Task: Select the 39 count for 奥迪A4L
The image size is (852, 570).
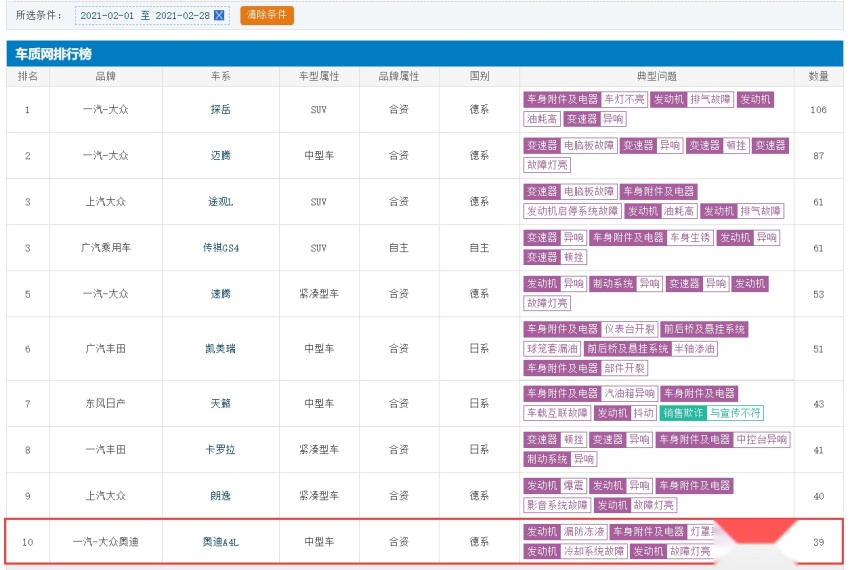Action: click(x=818, y=542)
